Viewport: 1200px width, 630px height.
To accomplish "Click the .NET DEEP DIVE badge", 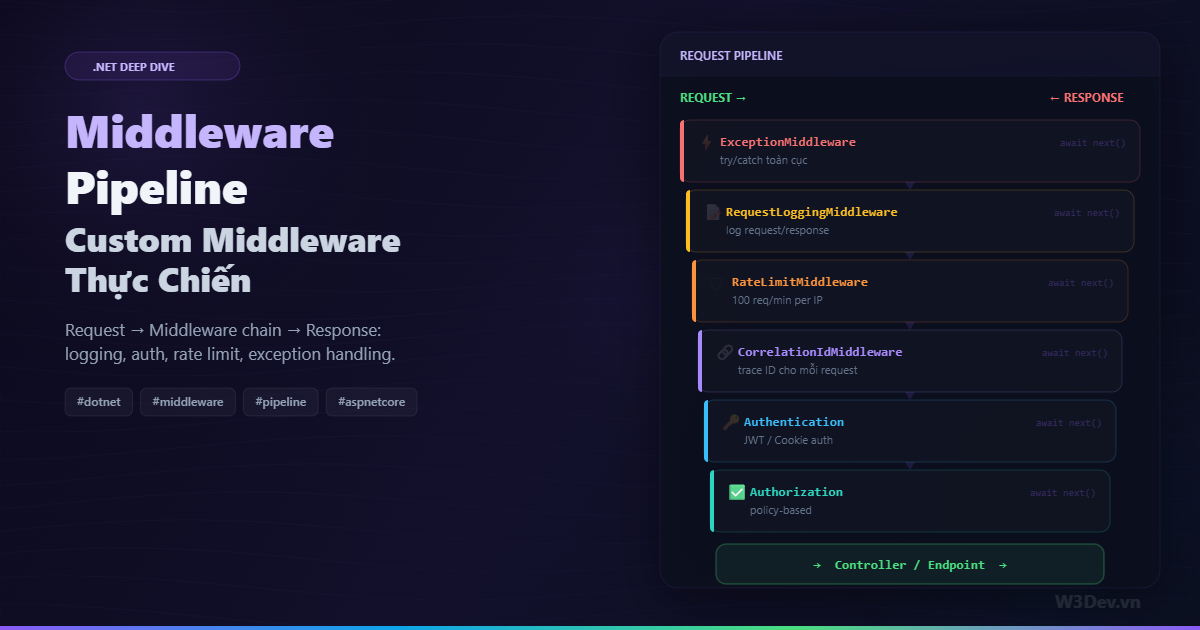I will pos(152,66).
